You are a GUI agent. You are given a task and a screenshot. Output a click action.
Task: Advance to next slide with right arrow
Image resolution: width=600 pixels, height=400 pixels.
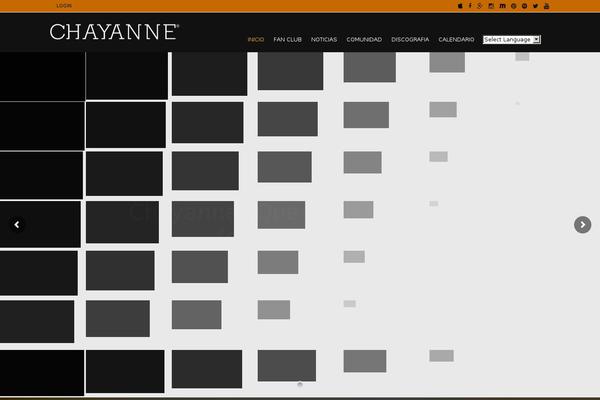[x=582, y=225]
